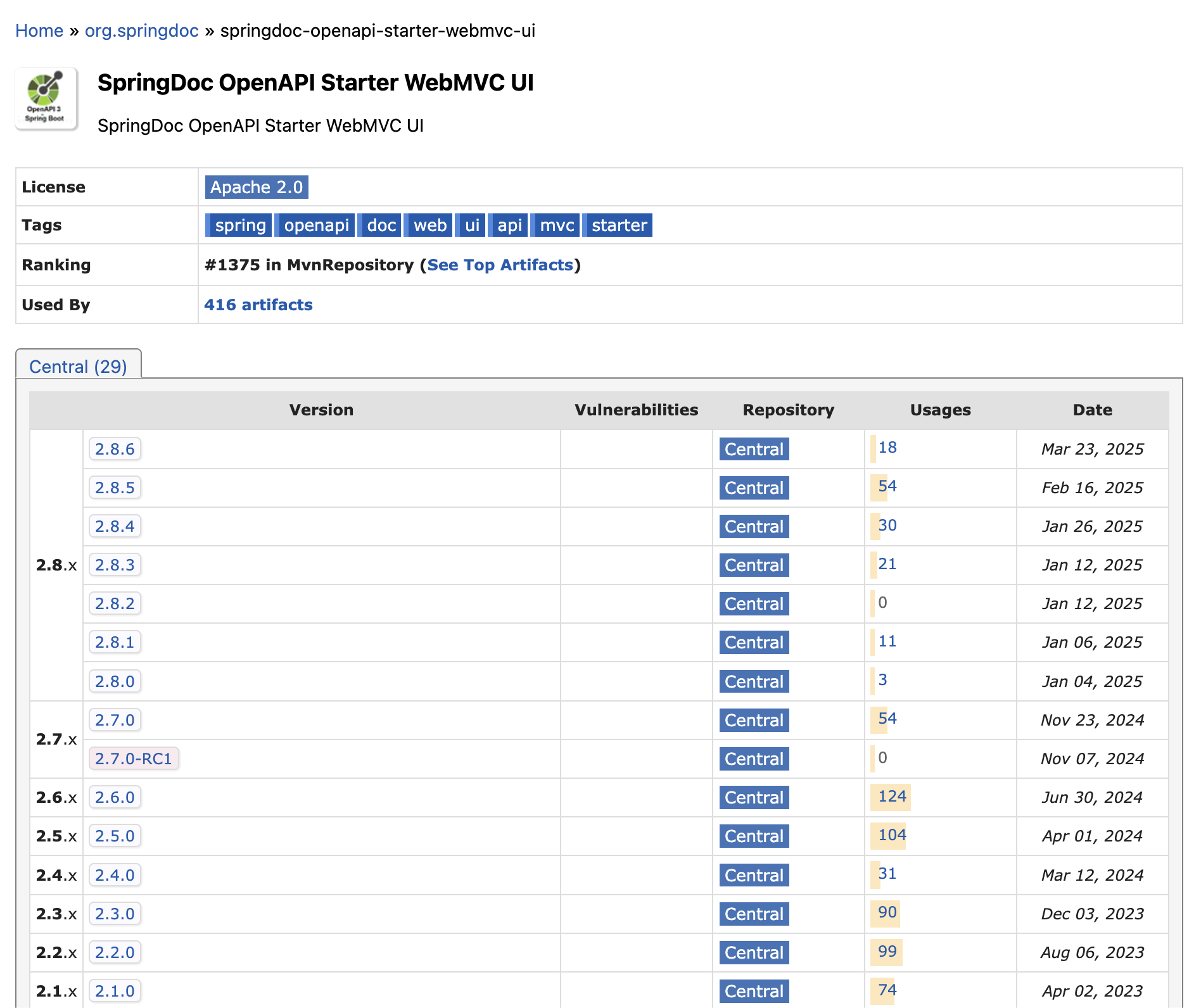Open version 2.4.0
1201x1008 pixels.
tap(115, 875)
